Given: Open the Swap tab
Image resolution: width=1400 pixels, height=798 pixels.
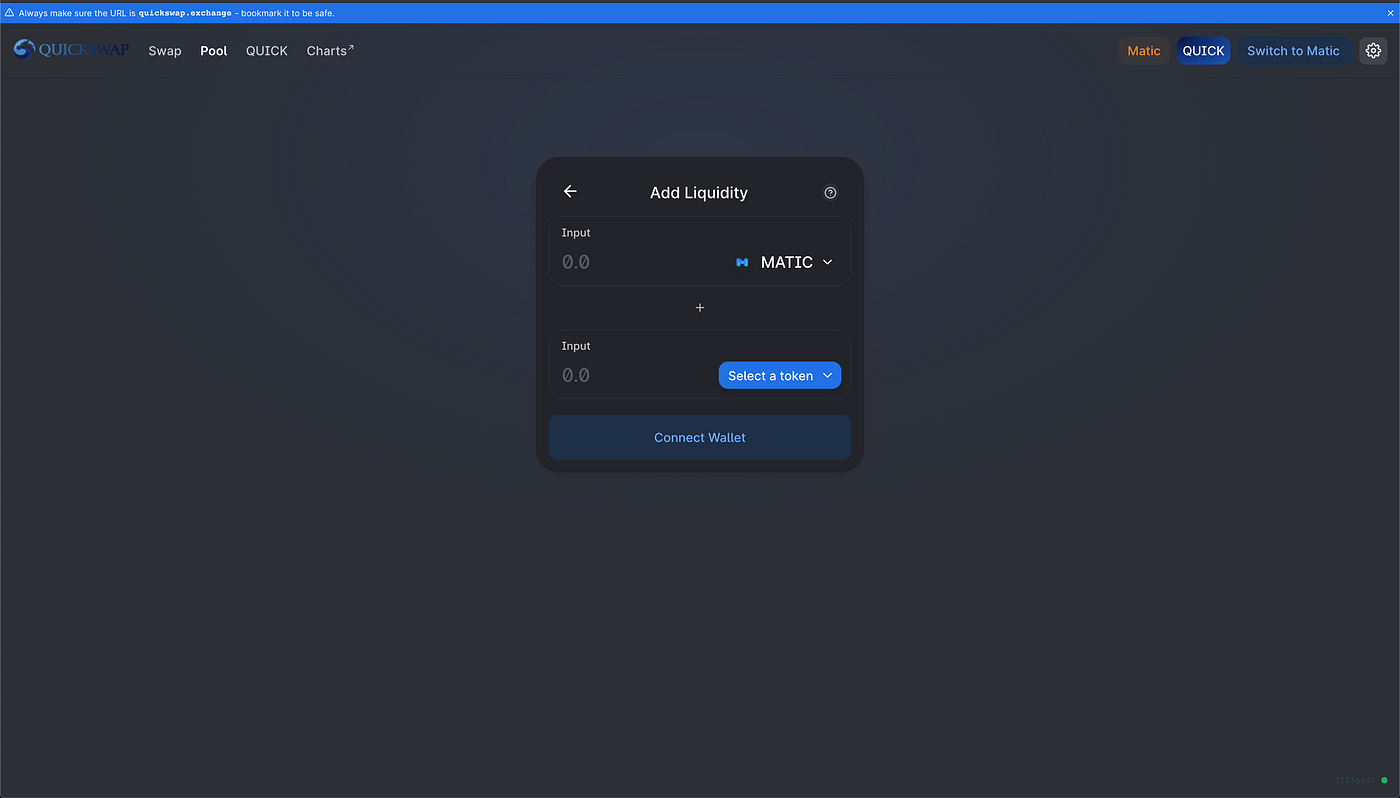Looking at the screenshot, I should pyautogui.click(x=165, y=51).
